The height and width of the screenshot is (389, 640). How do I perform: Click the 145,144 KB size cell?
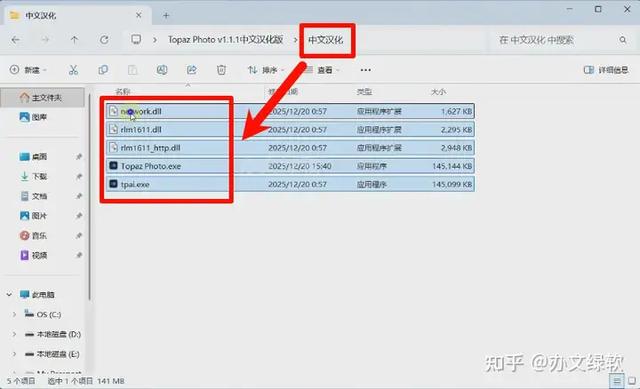[x=452, y=166]
